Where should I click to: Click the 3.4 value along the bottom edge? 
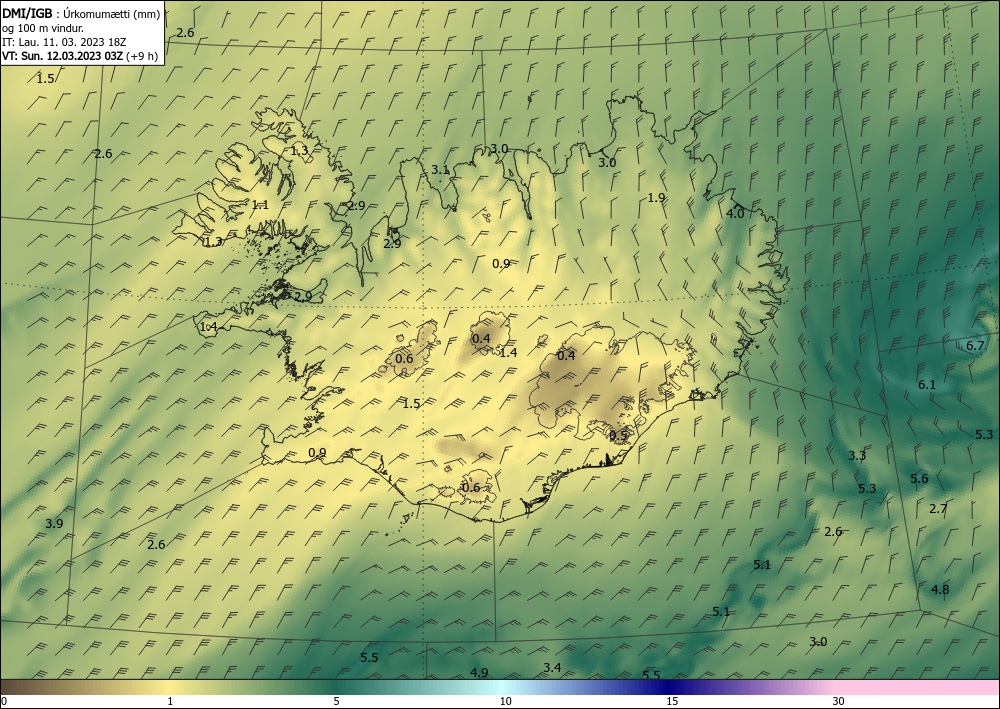tap(552, 668)
